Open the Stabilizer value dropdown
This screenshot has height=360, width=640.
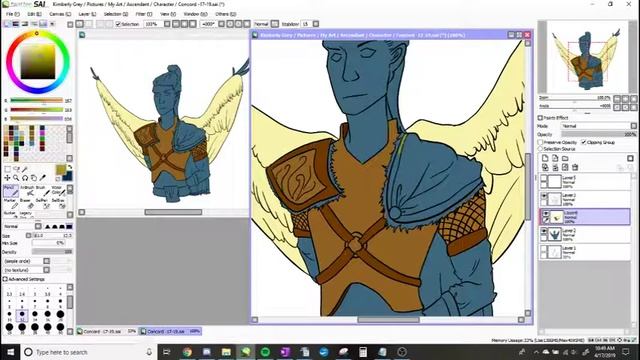click(316, 24)
